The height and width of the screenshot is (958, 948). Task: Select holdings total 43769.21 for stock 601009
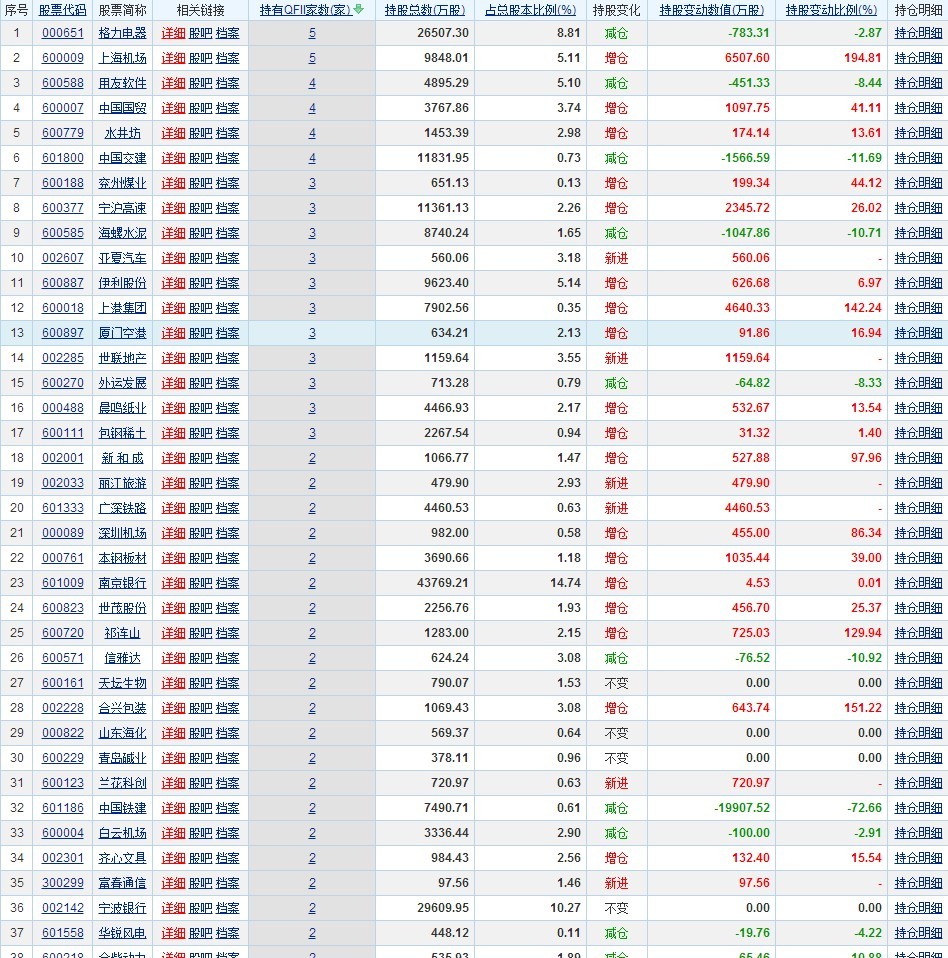(443, 583)
